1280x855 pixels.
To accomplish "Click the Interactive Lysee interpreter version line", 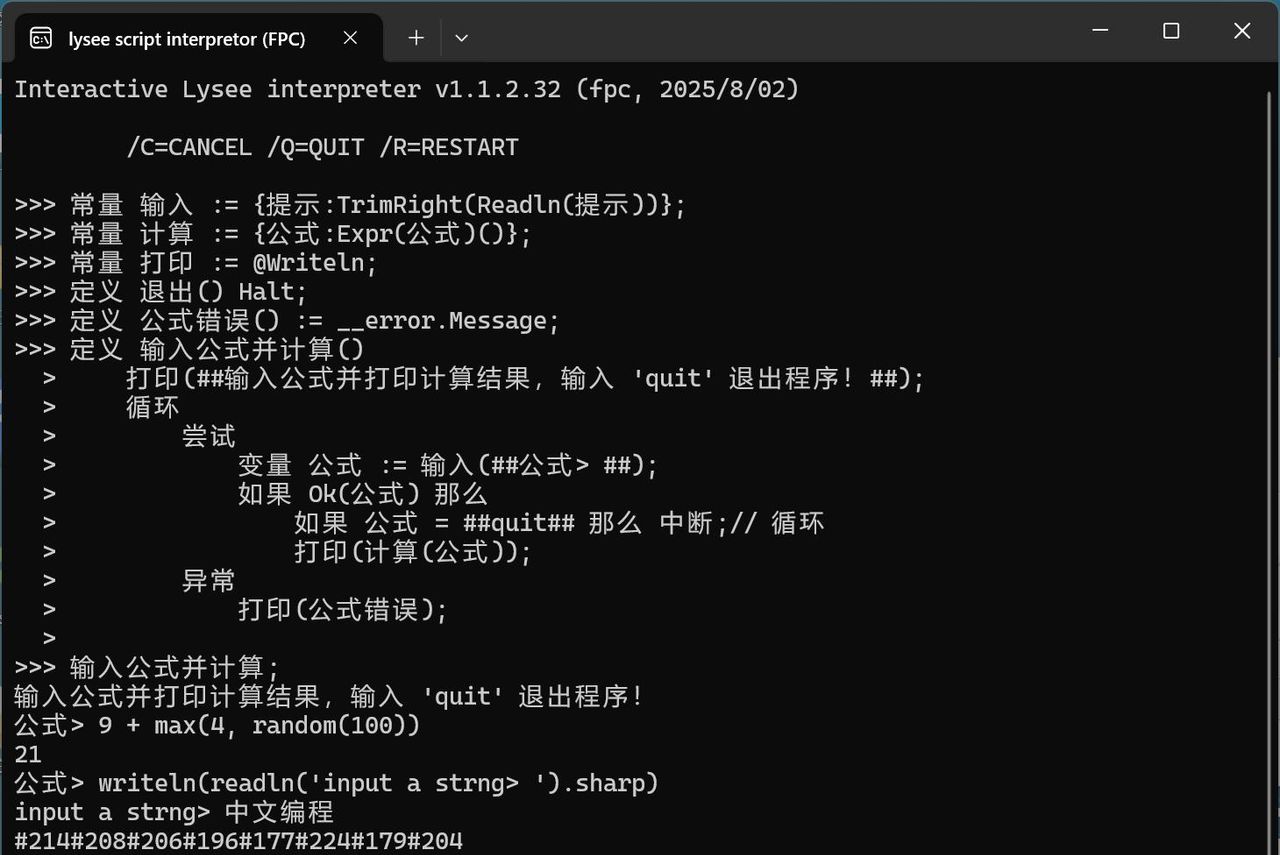I will (406, 89).
